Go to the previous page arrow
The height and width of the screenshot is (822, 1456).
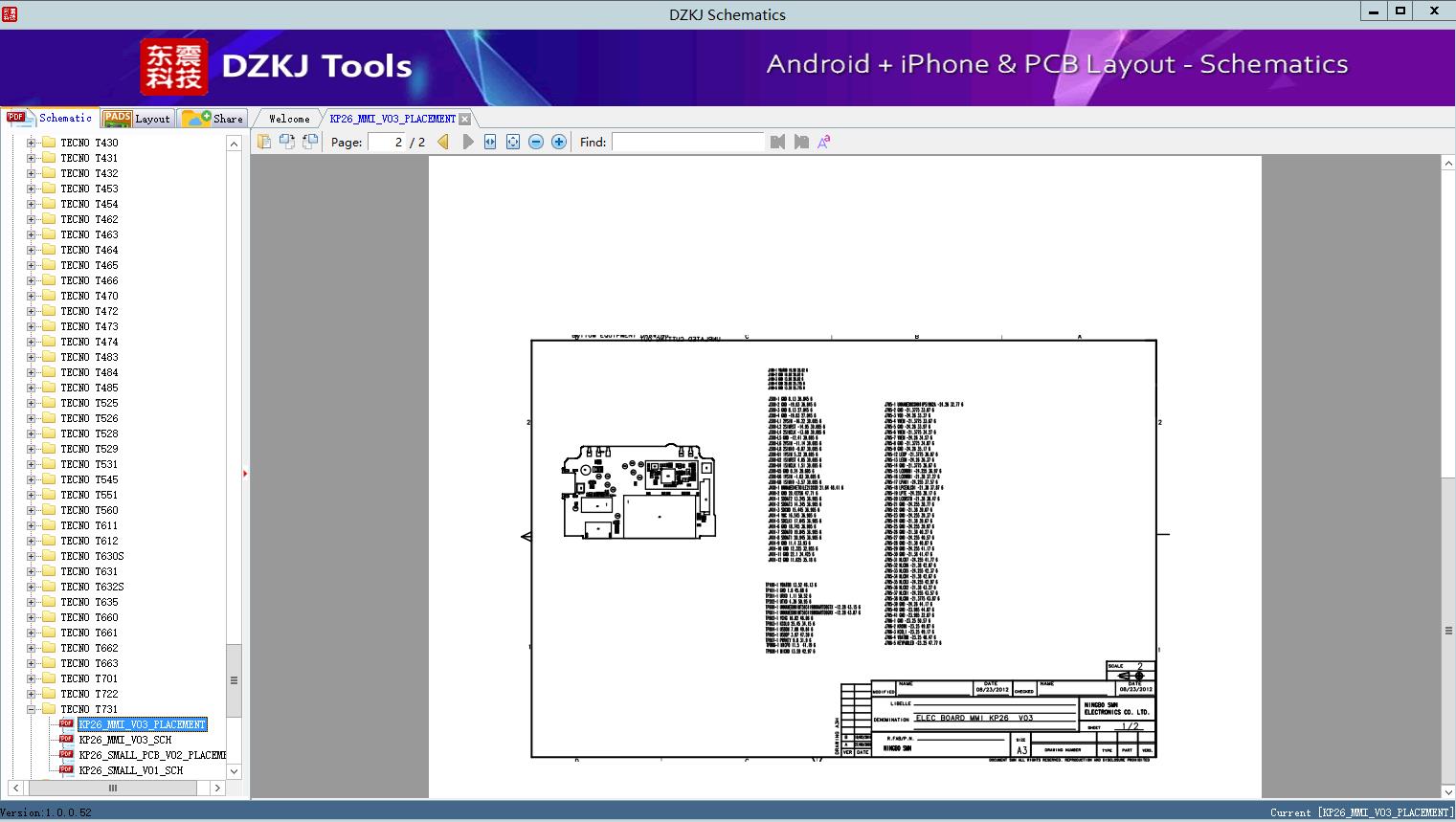click(443, 142)
